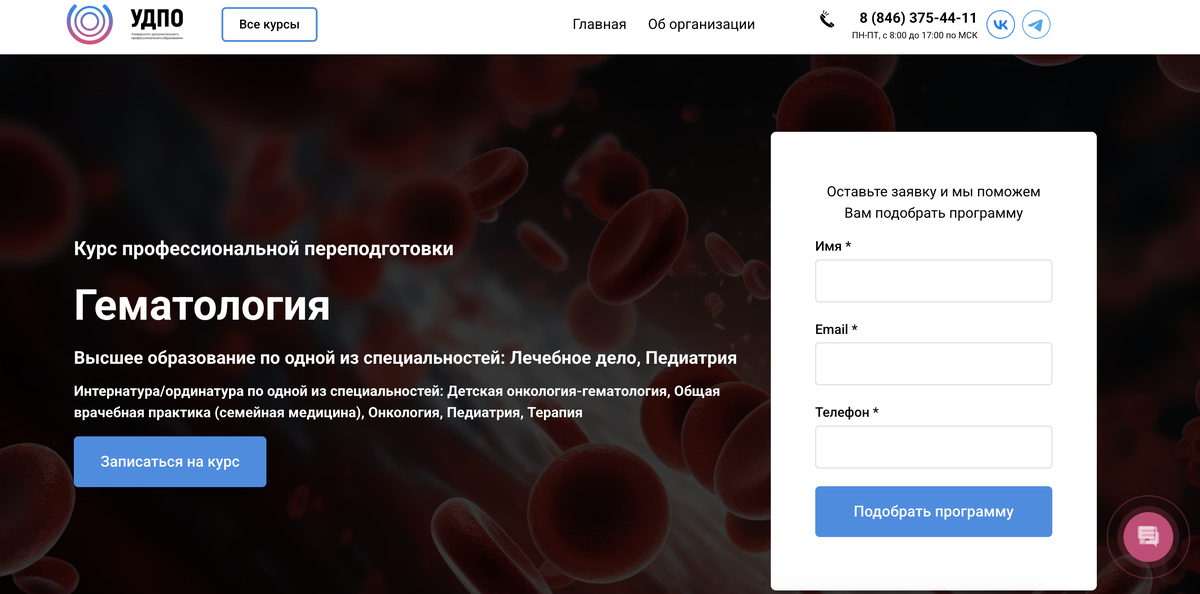Open the Главная menu item

click(598, 24)
